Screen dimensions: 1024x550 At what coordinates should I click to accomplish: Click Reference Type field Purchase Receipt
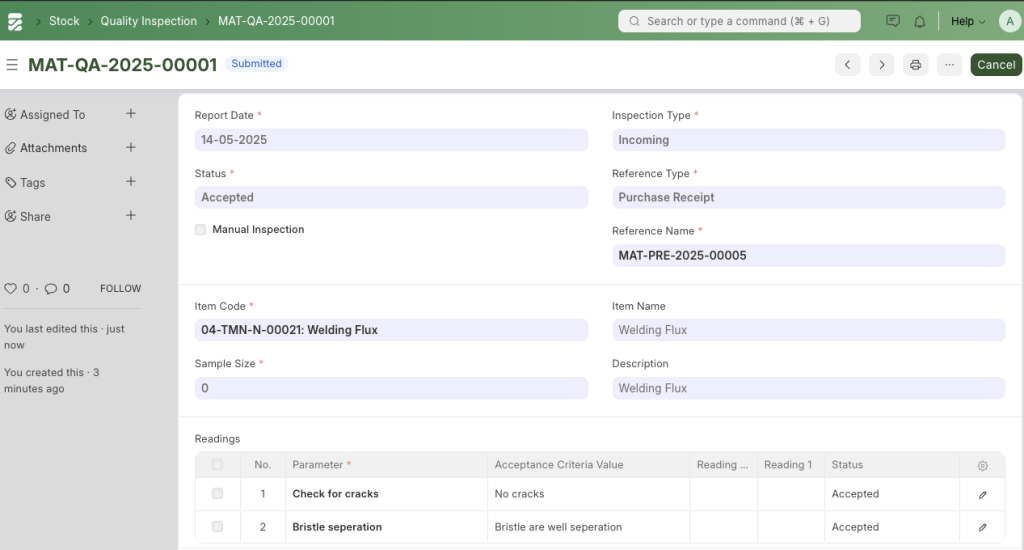pos(808,197)
